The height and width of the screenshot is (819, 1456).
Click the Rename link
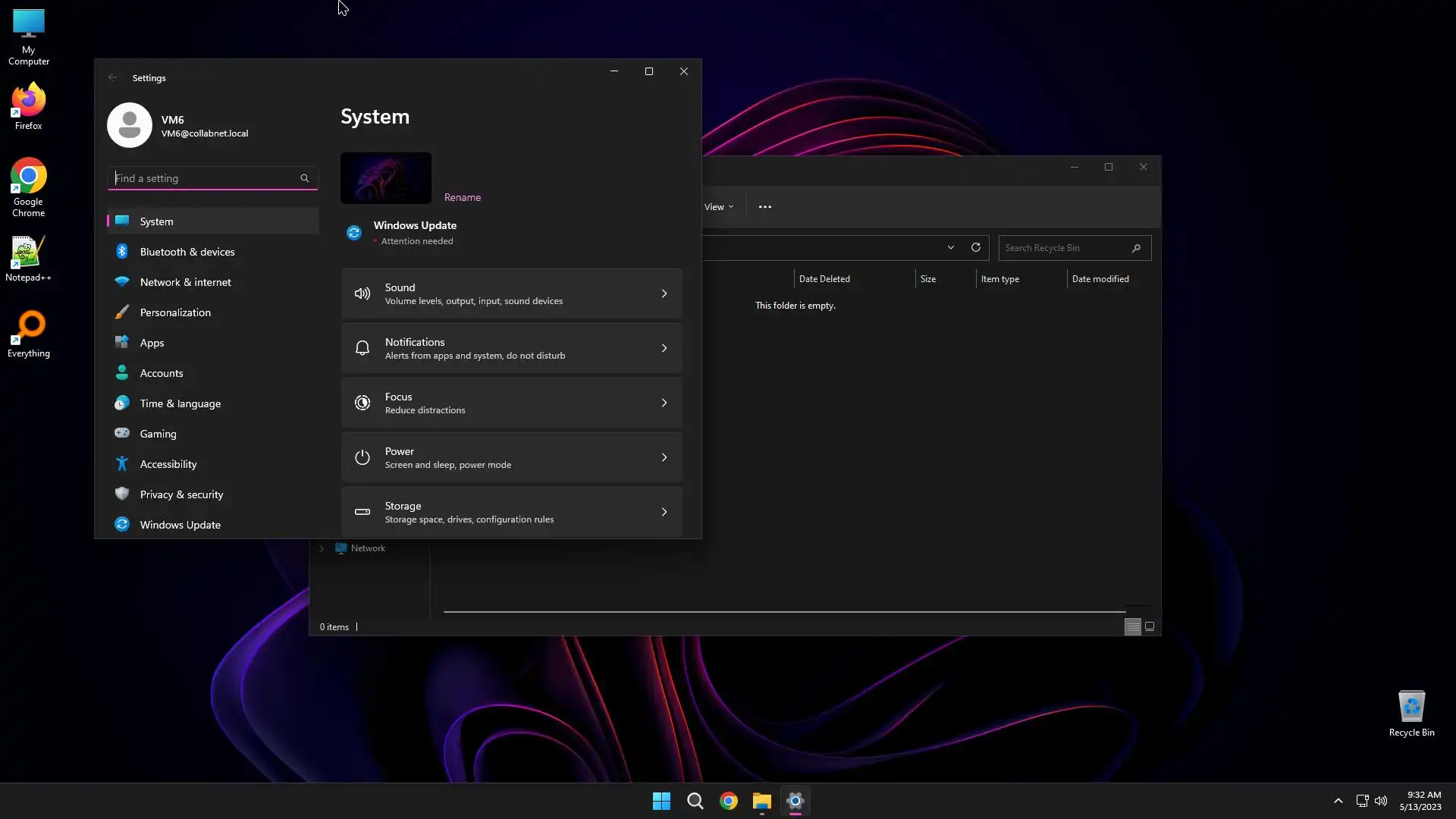coord(462,197)
